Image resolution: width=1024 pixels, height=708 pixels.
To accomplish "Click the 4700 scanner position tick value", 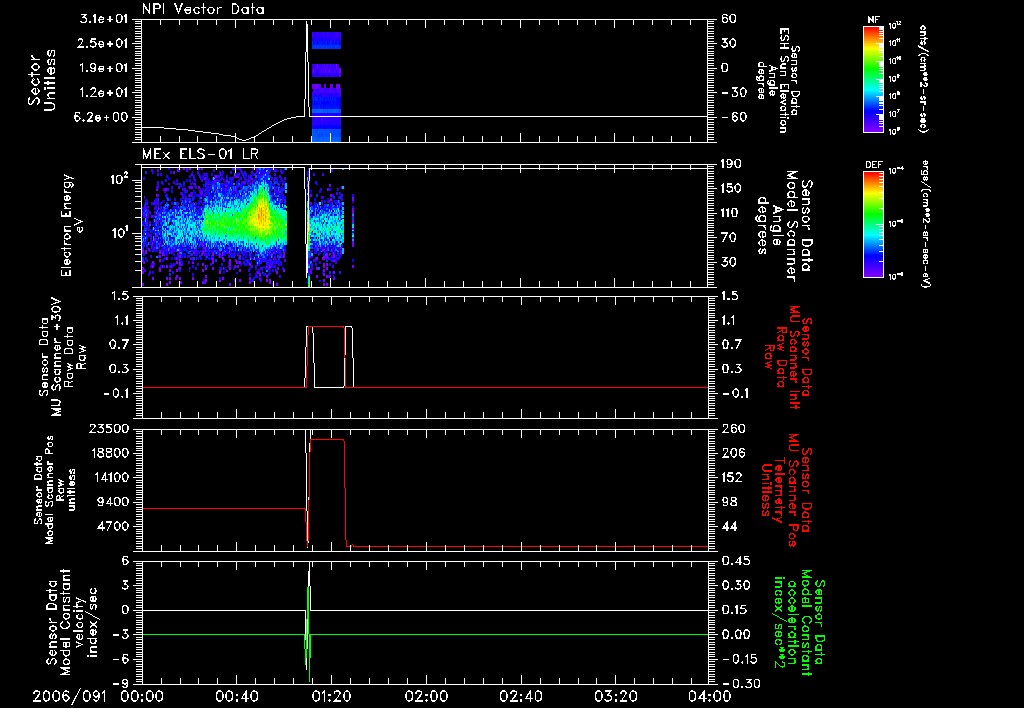I will tap(114, 526).
